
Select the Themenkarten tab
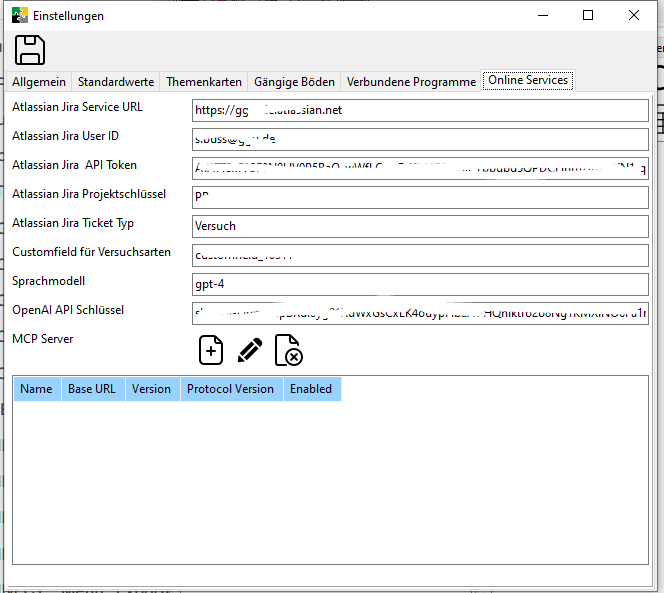click(204, 82)
